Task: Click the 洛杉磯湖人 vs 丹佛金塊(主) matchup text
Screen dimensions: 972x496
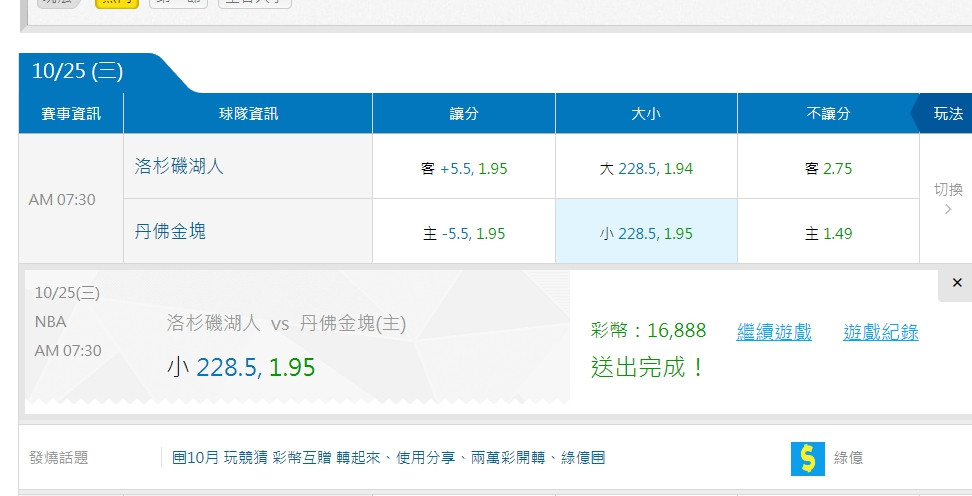Action: point(286,323)
